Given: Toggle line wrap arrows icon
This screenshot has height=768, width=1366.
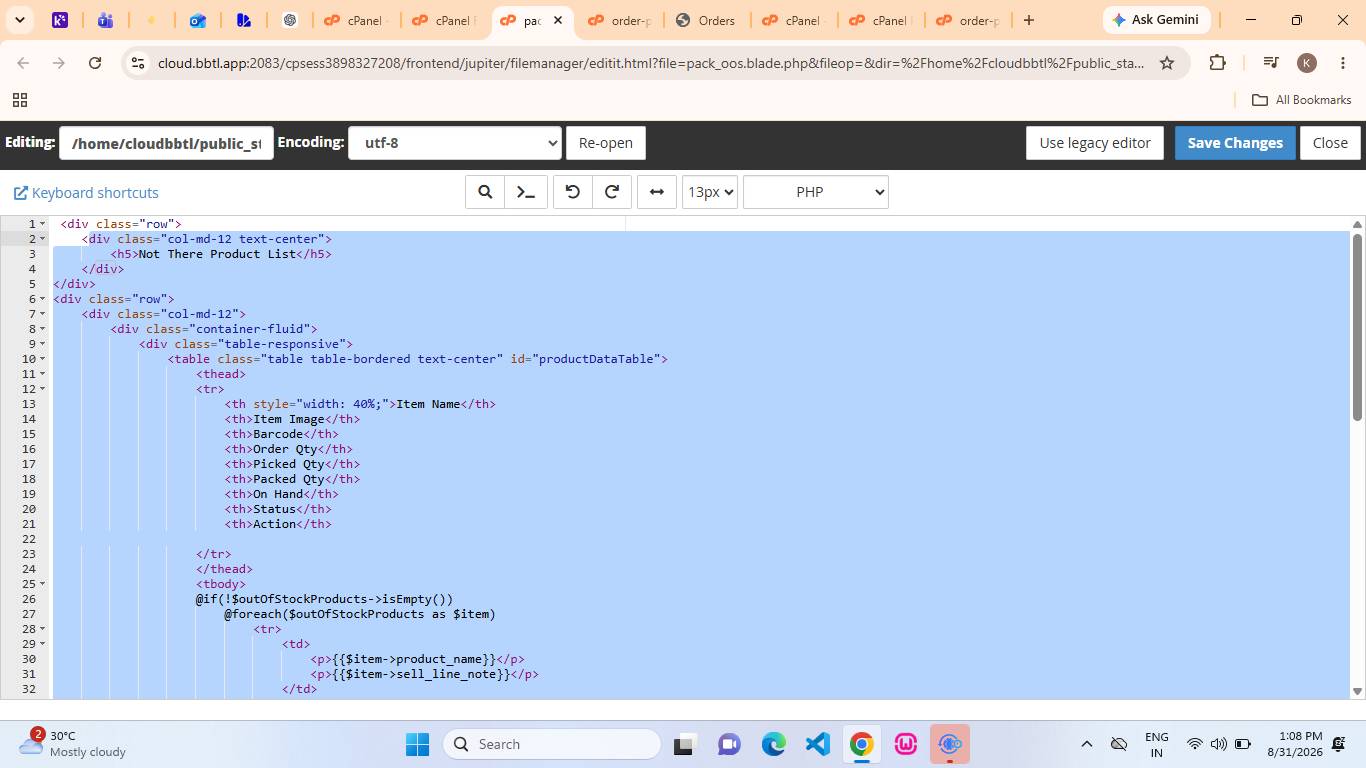Looking at the screenshot, I should point(657,192).
